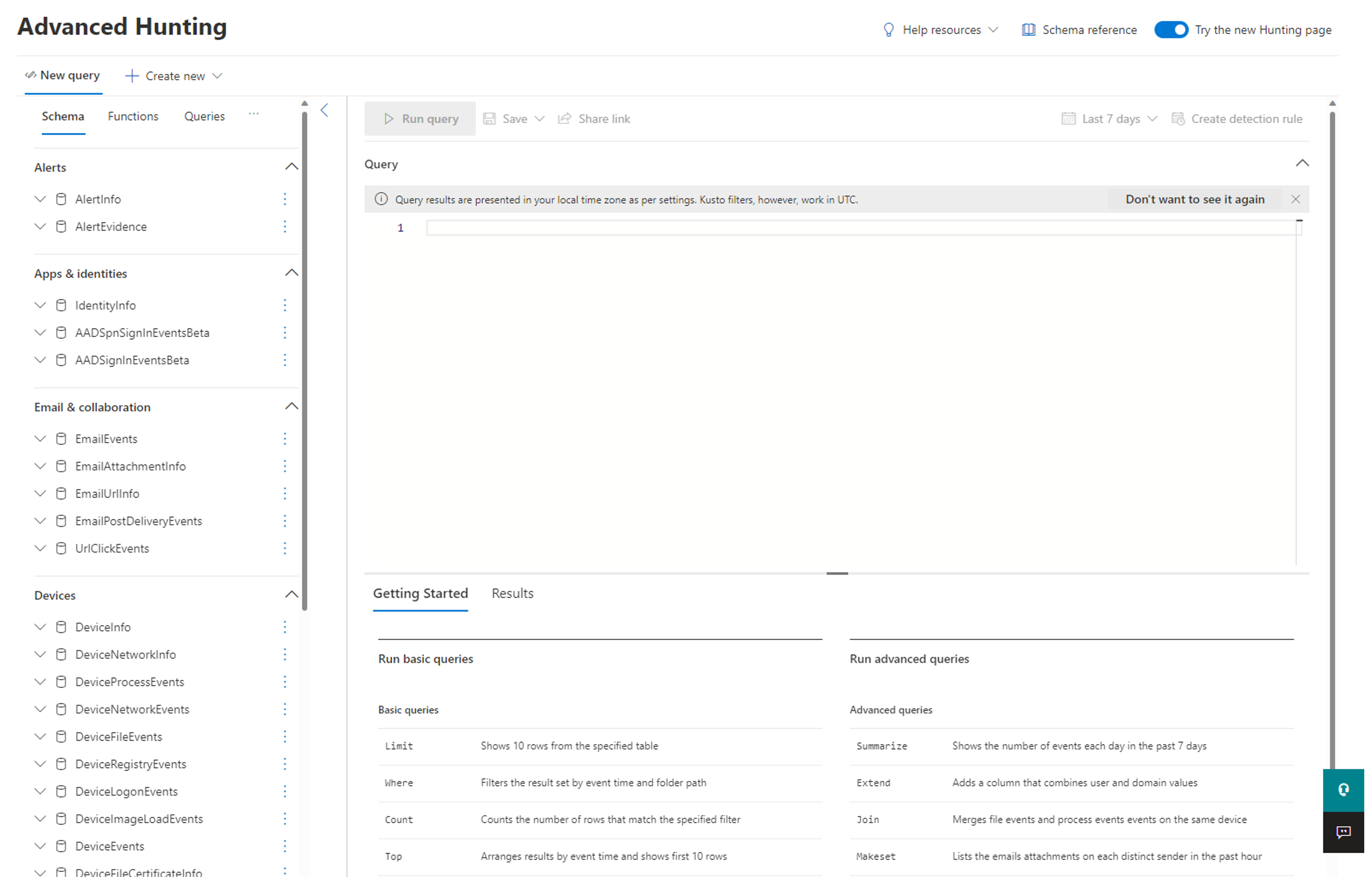Click the Save query icon
Image resolution: width=1372 pixels, height=885 pixels.
pyautogui.click(x=490, y=118)
